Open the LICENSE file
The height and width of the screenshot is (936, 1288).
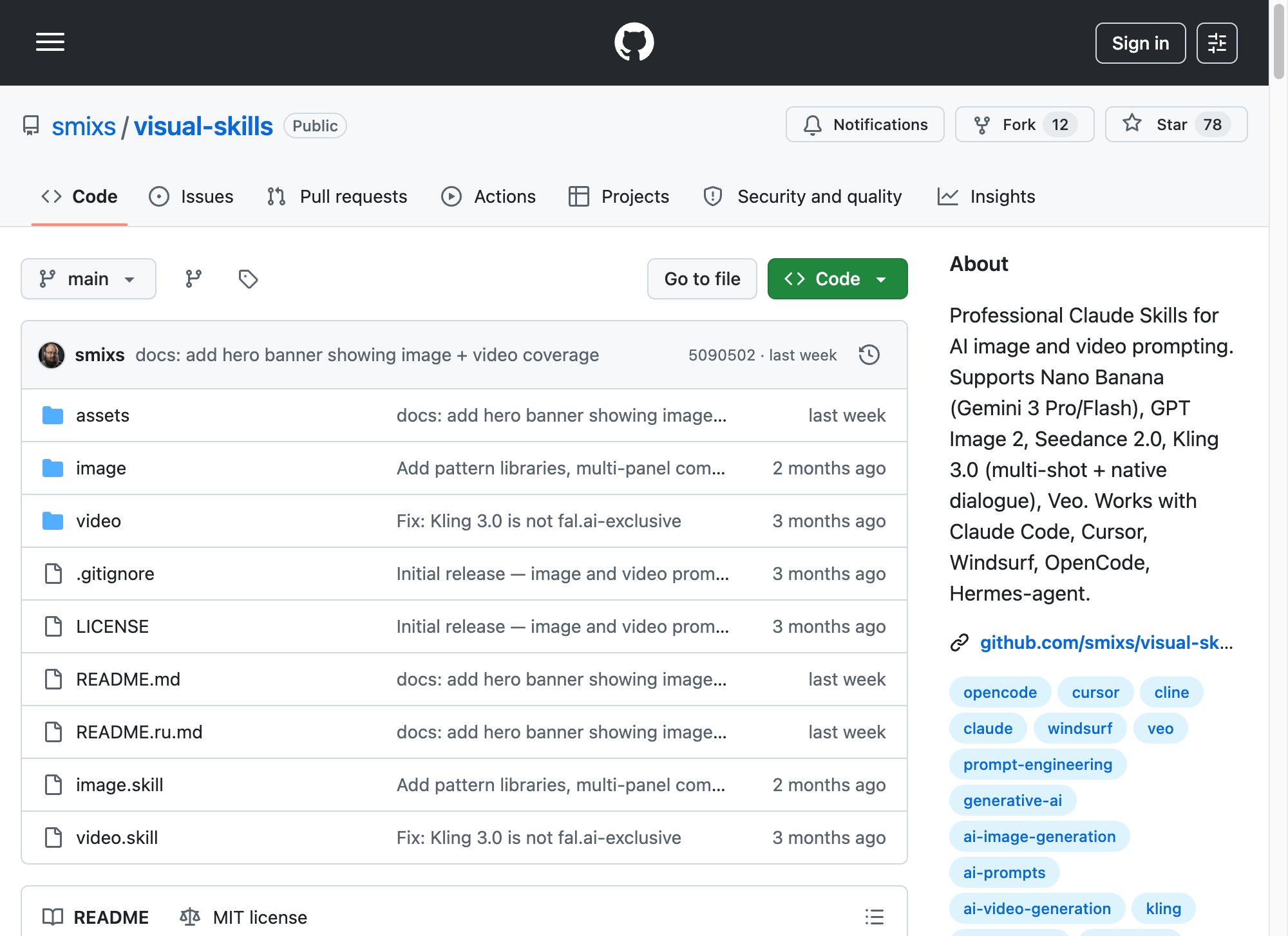(x=113, y=626)
